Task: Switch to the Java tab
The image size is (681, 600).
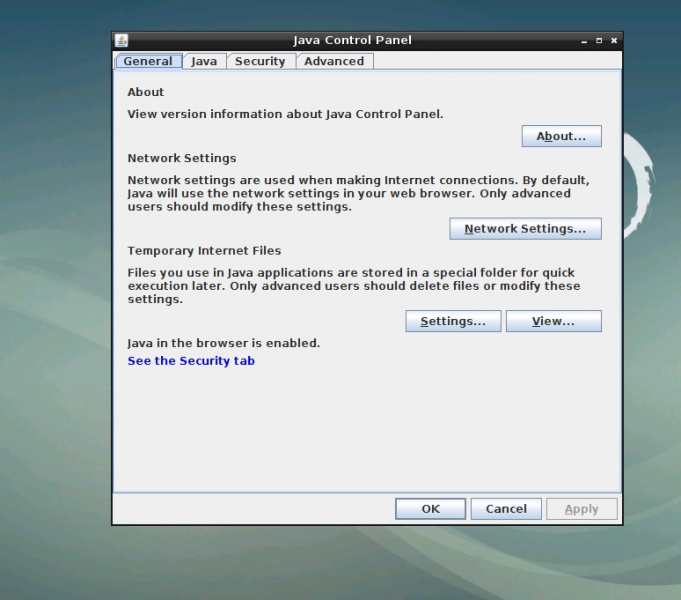Action: 204,61
